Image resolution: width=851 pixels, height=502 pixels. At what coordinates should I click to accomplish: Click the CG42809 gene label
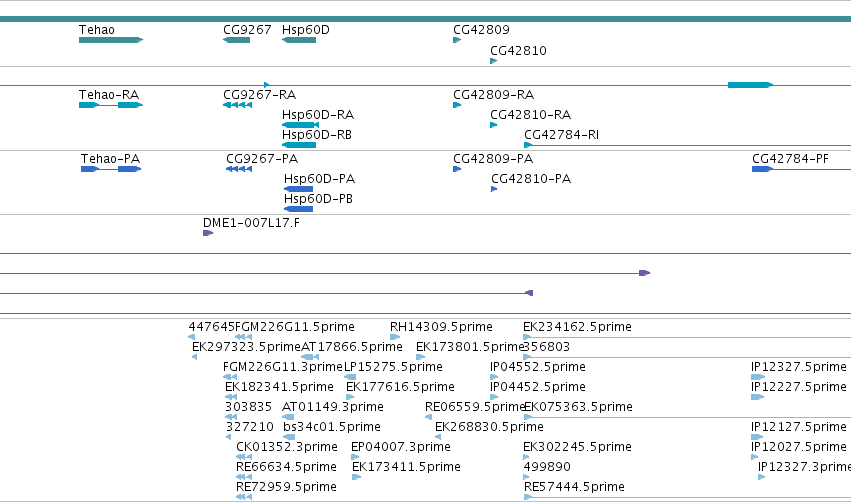(481, 30)
